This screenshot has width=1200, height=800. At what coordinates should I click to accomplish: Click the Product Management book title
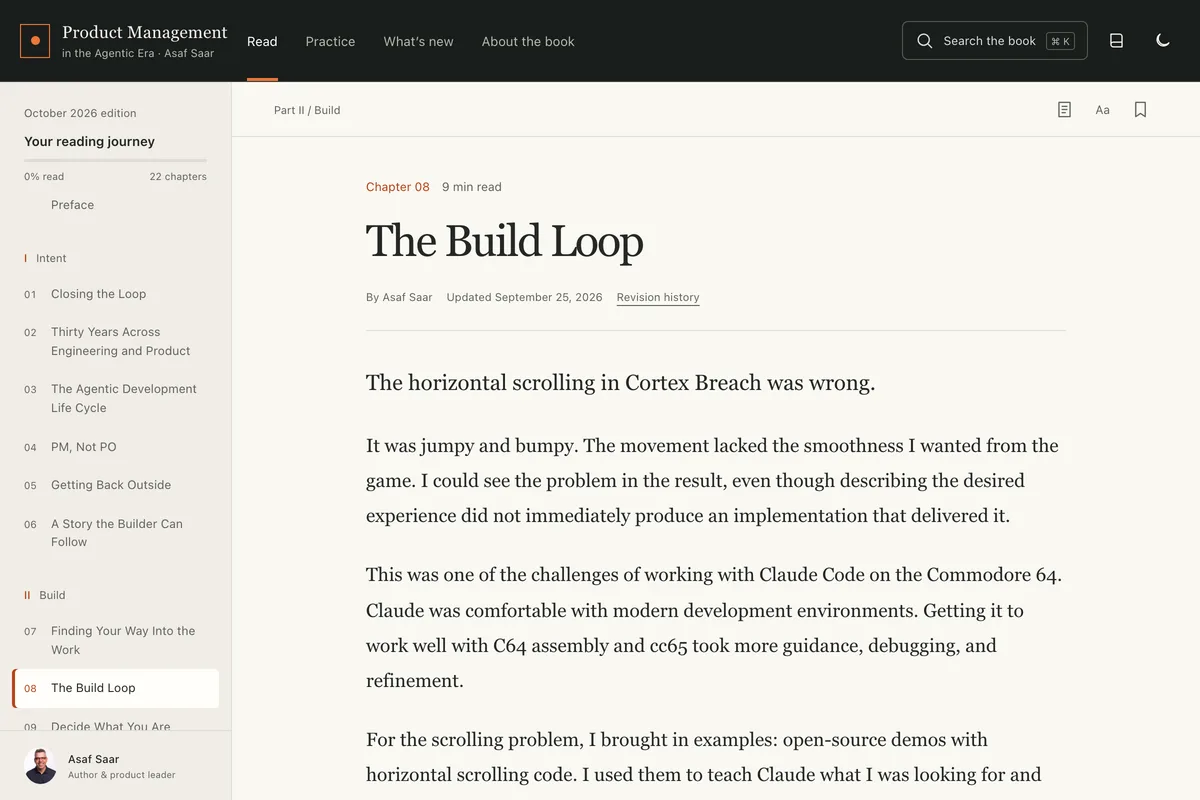click(x=145, y=32)
